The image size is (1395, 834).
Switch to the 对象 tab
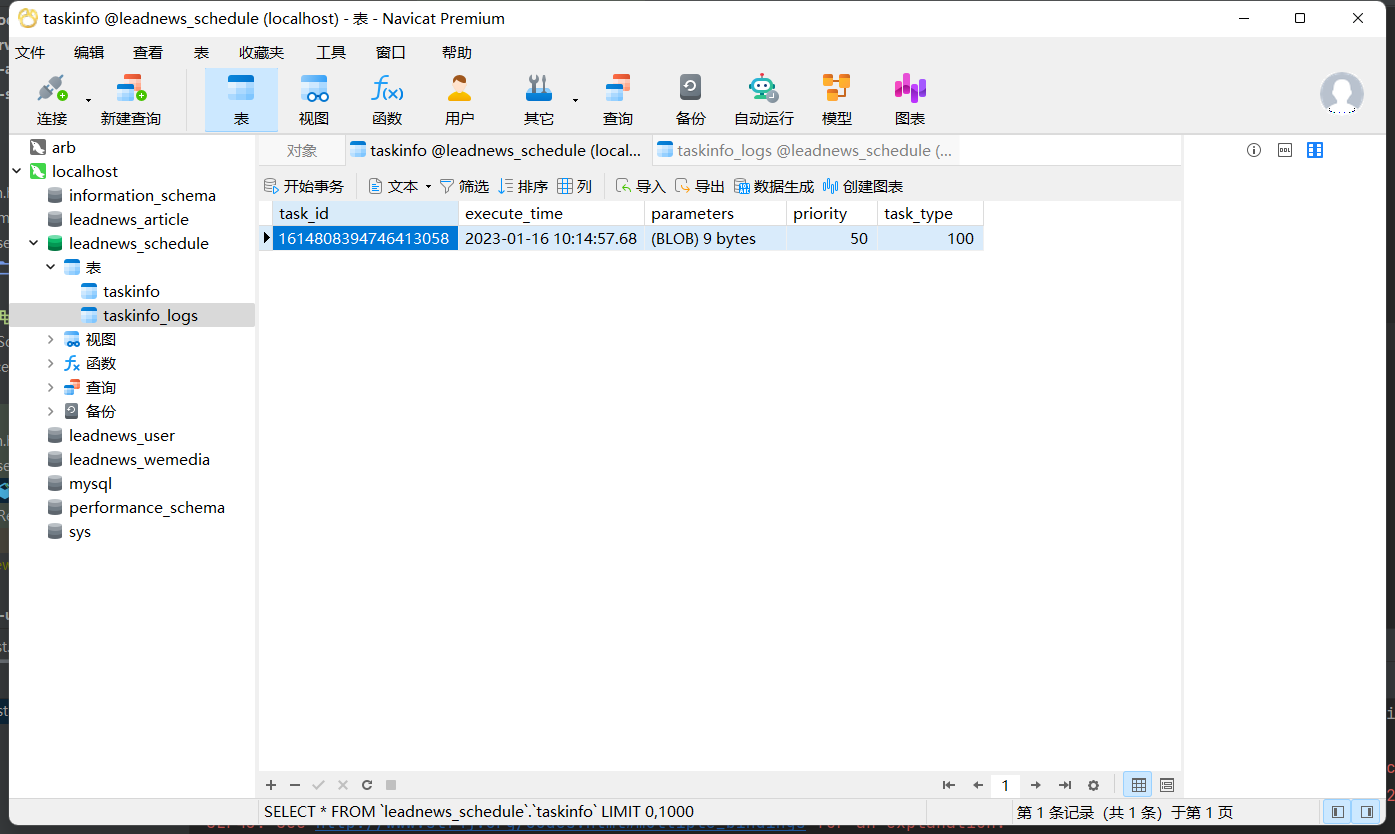pyautogui.click(x=302, y=151)
